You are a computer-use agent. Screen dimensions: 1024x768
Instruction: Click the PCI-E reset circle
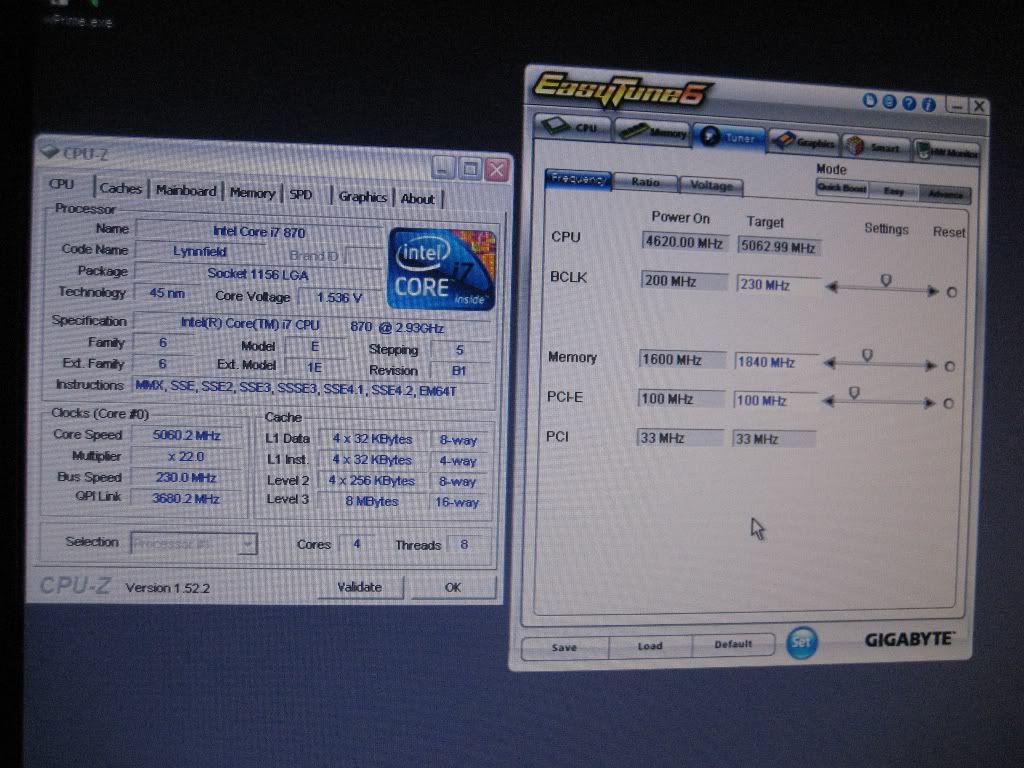point(948,404)
